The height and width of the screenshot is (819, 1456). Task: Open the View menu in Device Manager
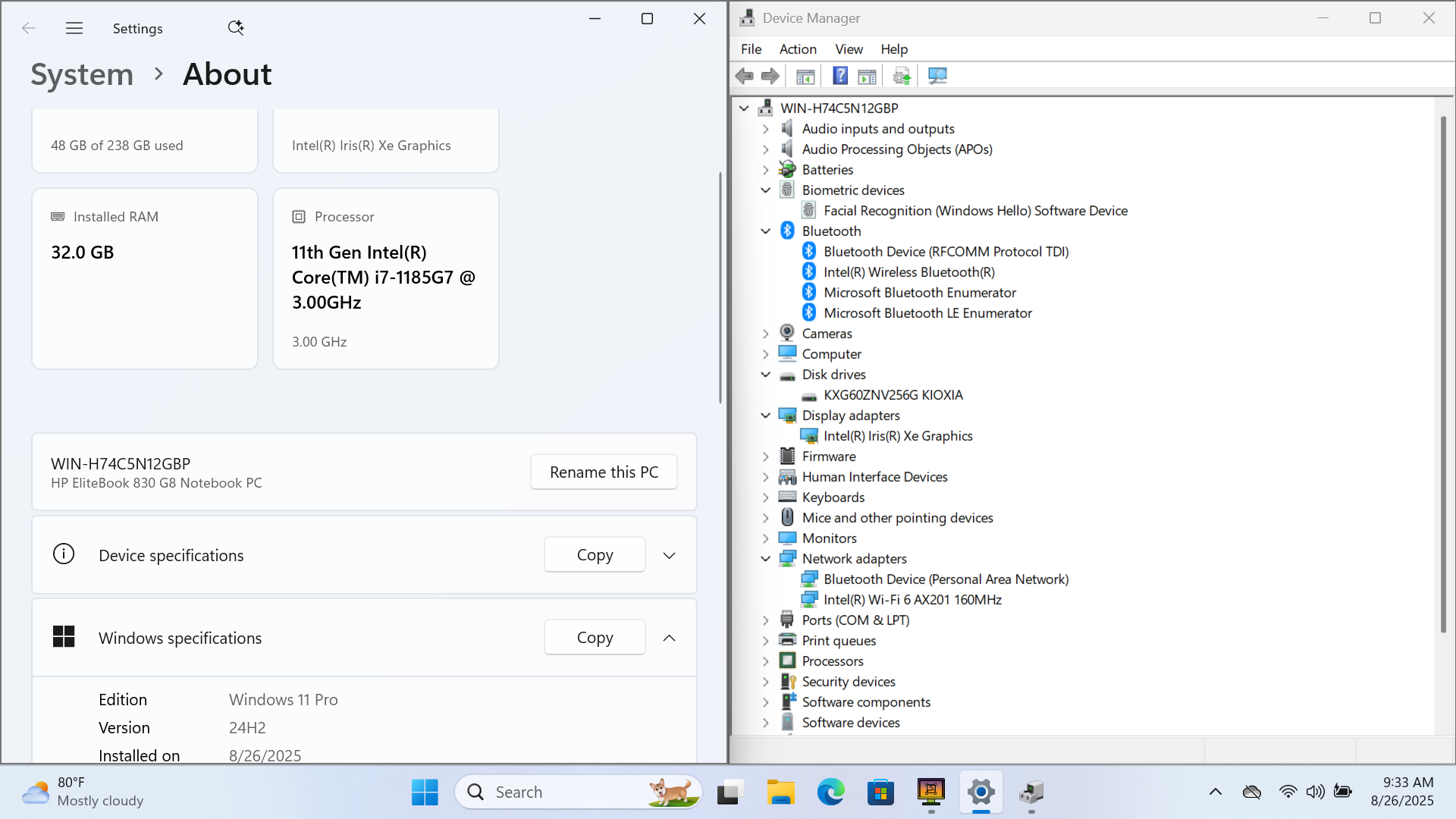point(849,49)
